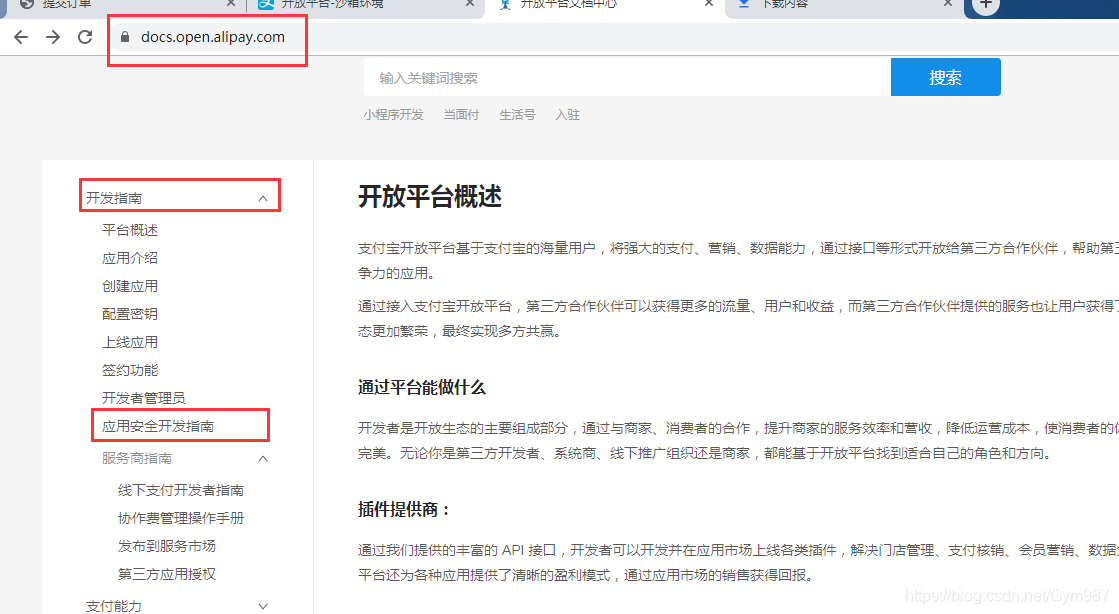Open 平台概述 in the sidebar

point(130,230)
